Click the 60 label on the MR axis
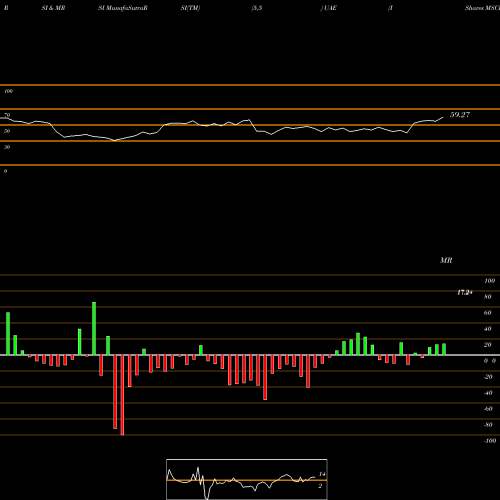The image size is (500, 500). click(488, 313)
